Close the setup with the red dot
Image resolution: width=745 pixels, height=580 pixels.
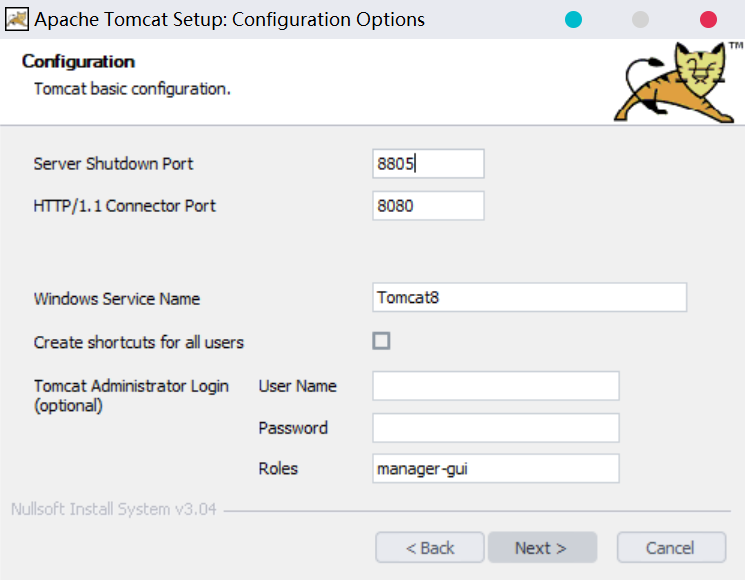click(x=708, y=19)
